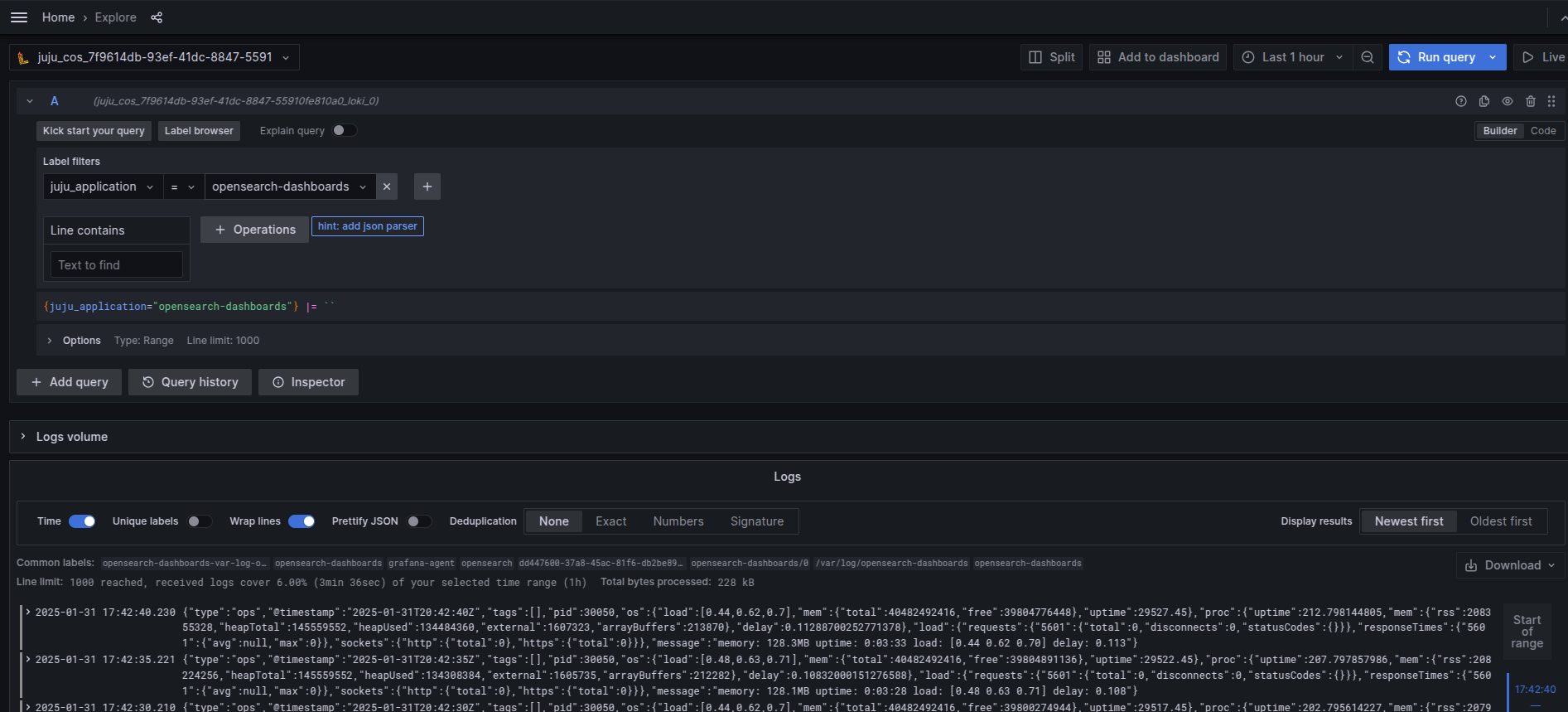Hide query A with the eye icon
Screen dimensions: 1568x712
coord(1508,101)
